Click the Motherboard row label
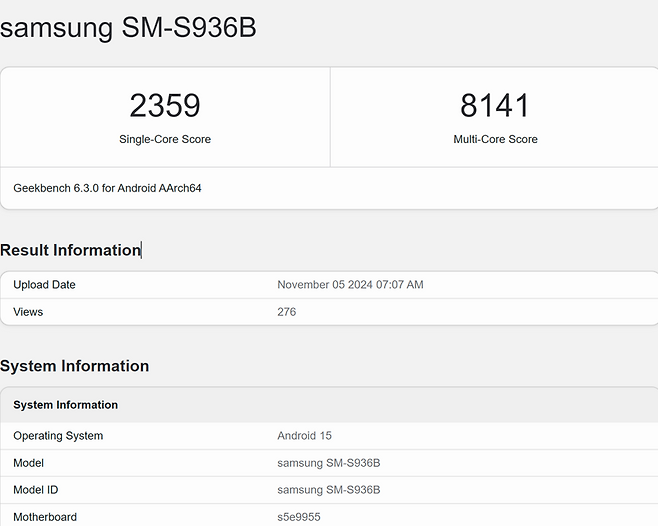658x526 pixels. [45, 517]
